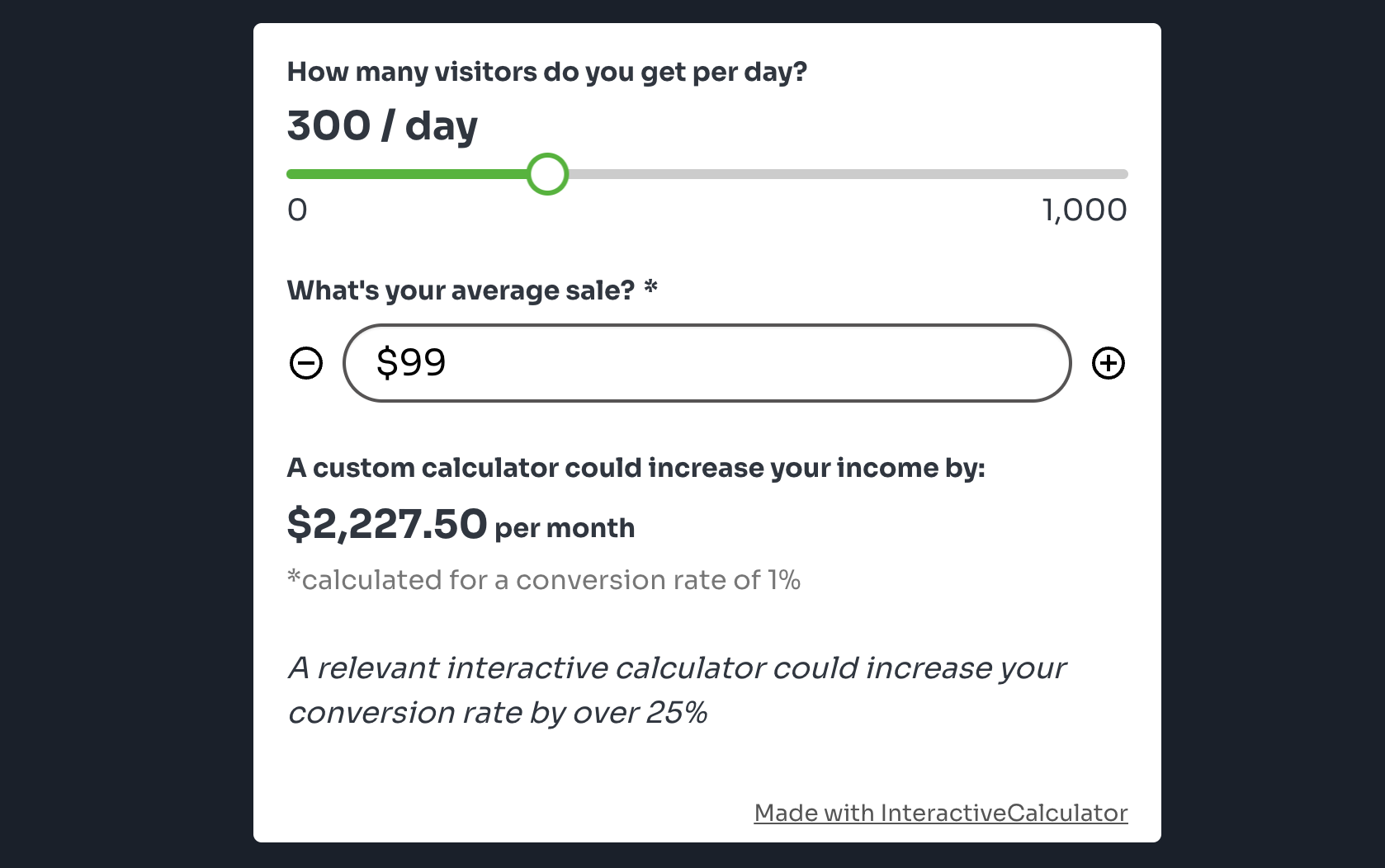Viewport: 1385px width, 868px height.
Task: Click the green filled portion of the slider
Action: [413, 174]
